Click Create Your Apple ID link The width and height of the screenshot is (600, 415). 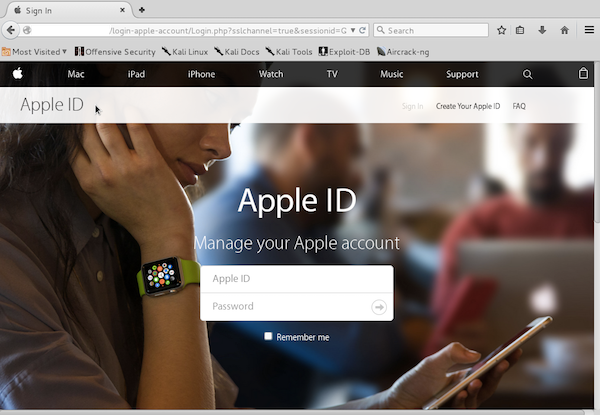(468, 106)
